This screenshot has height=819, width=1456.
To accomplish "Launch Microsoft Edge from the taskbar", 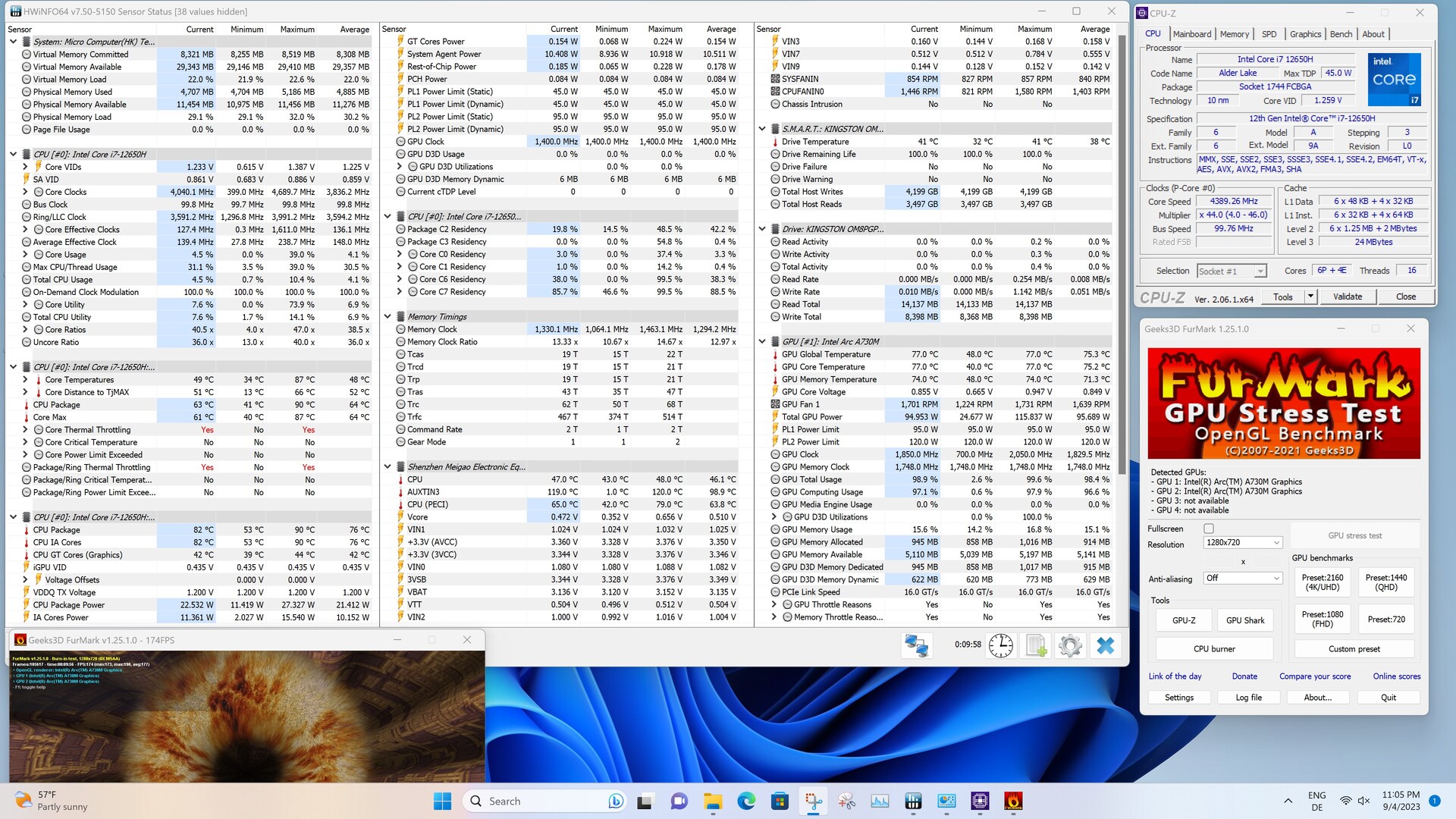I will coord(746,801).
